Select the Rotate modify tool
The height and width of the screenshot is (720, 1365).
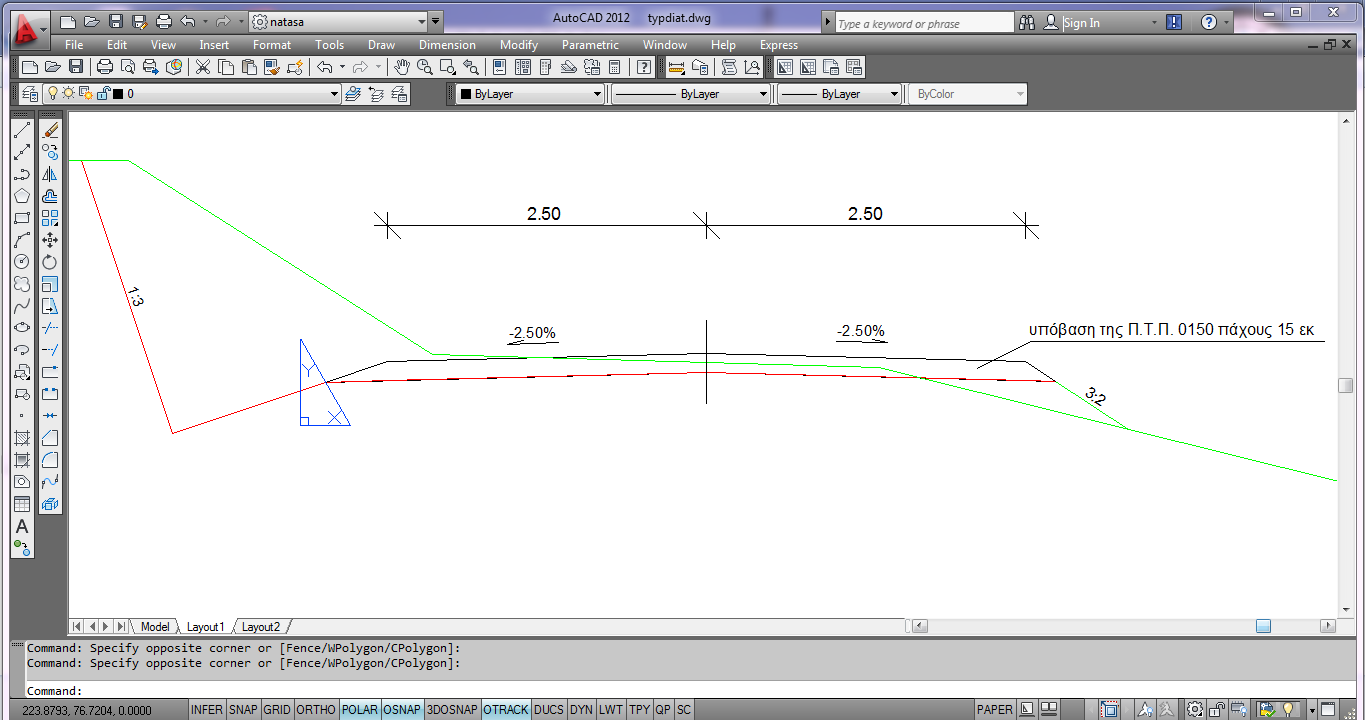[x=50, y=262]
